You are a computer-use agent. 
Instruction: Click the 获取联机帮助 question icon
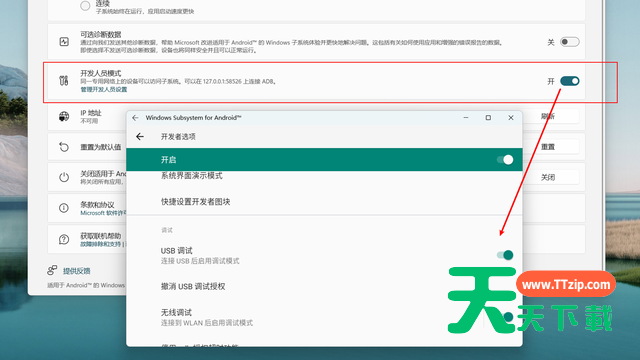pyautogui.click(x=64, y=239)
